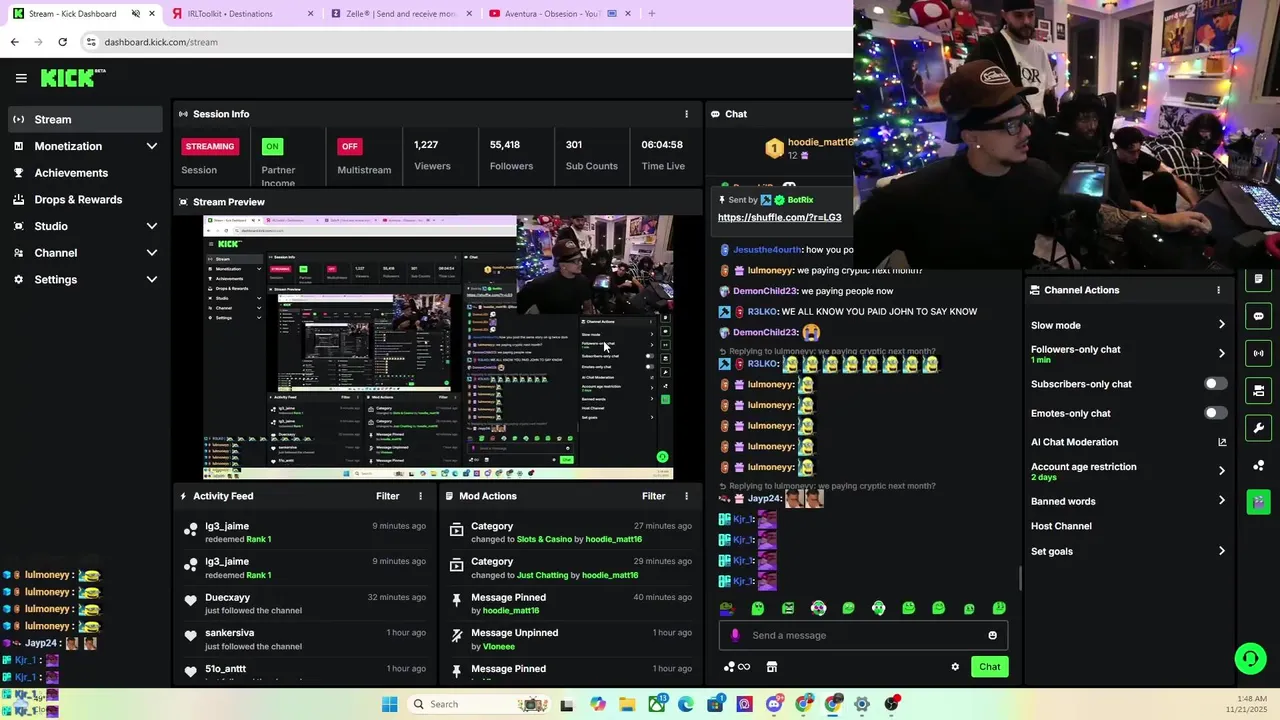Toggle Emotes-only chat switch
The image size is (1280, 720).
(x=1216, y=413)
